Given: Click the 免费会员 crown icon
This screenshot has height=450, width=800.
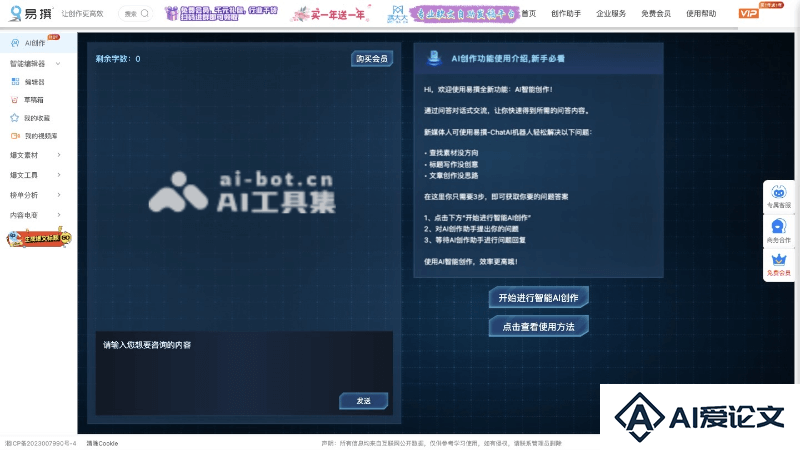Looking at the screenshot, I should 779,260.
